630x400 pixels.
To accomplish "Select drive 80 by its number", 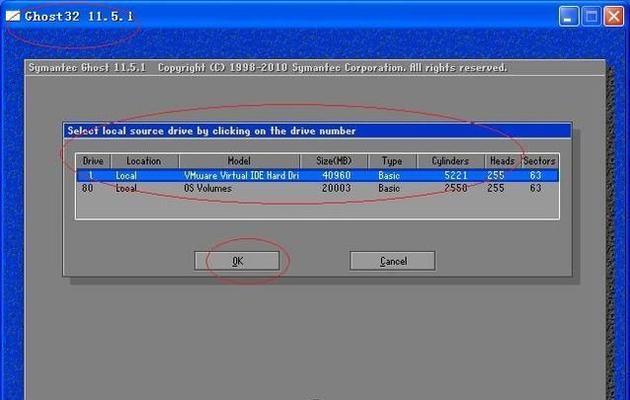I will tap(87, 188).
